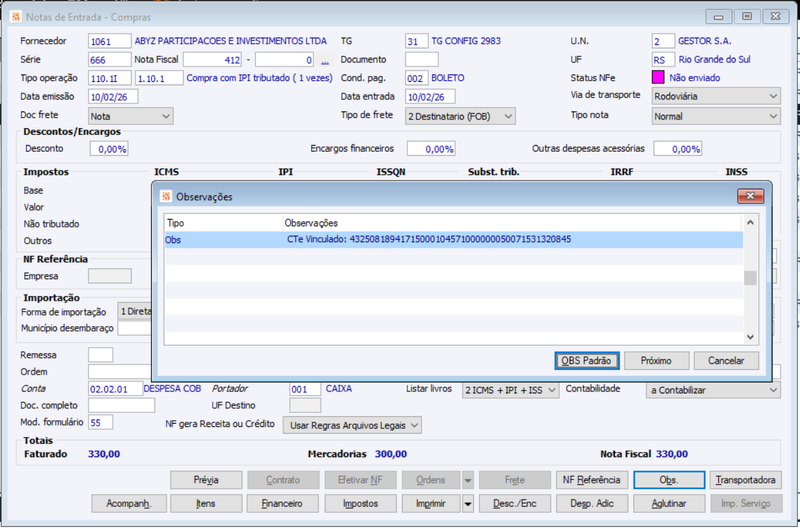Click the Portador field 001
Viewport: 800px width, 529px height.
point(305,389)
